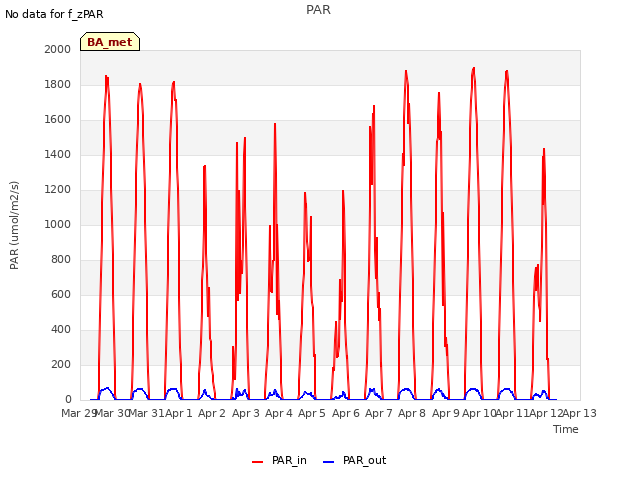Click the Apr 5 x-axis date label

(x=312, y=413)
